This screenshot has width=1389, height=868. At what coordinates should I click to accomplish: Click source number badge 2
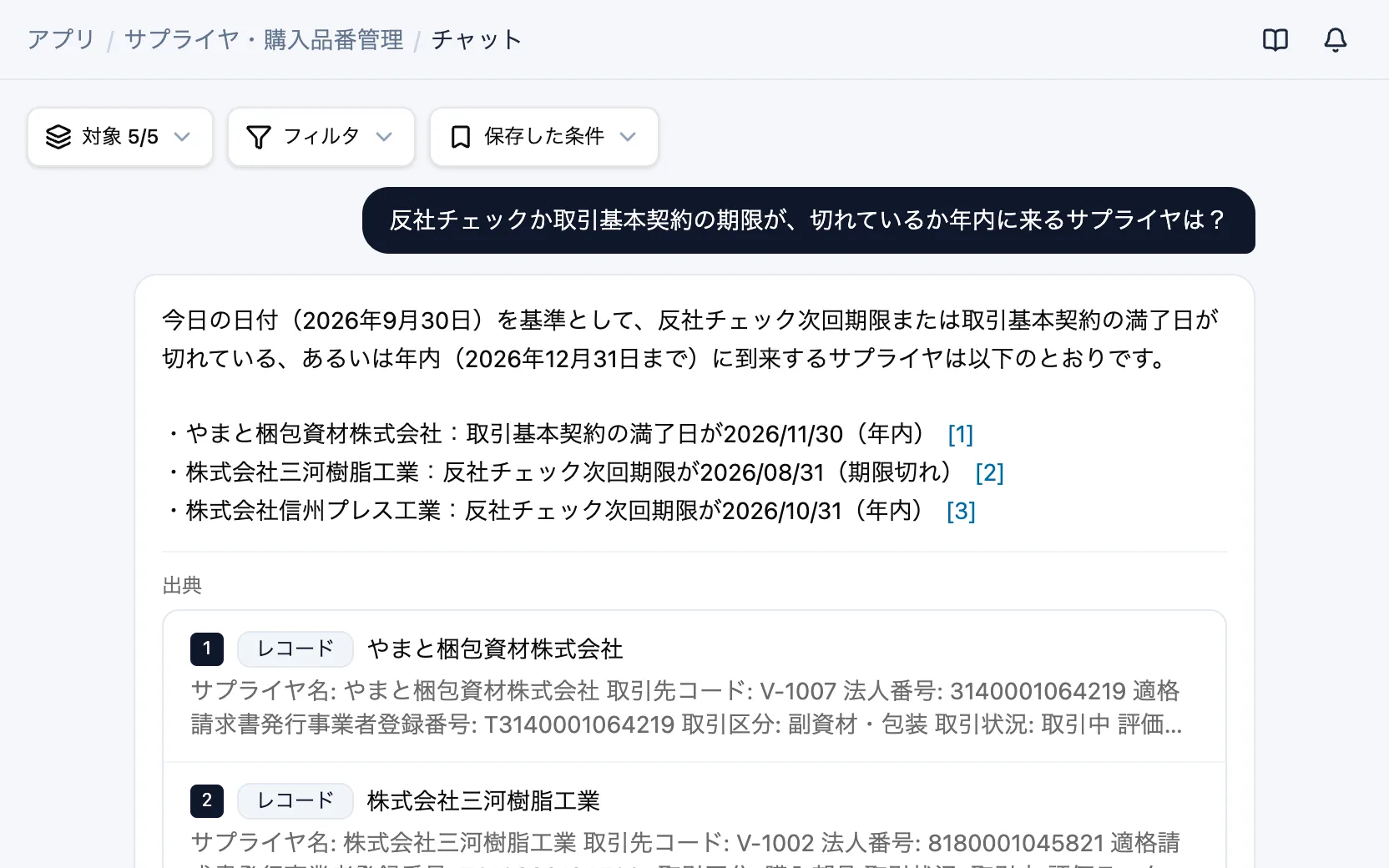pyautogui.click(x=207, y=800)
